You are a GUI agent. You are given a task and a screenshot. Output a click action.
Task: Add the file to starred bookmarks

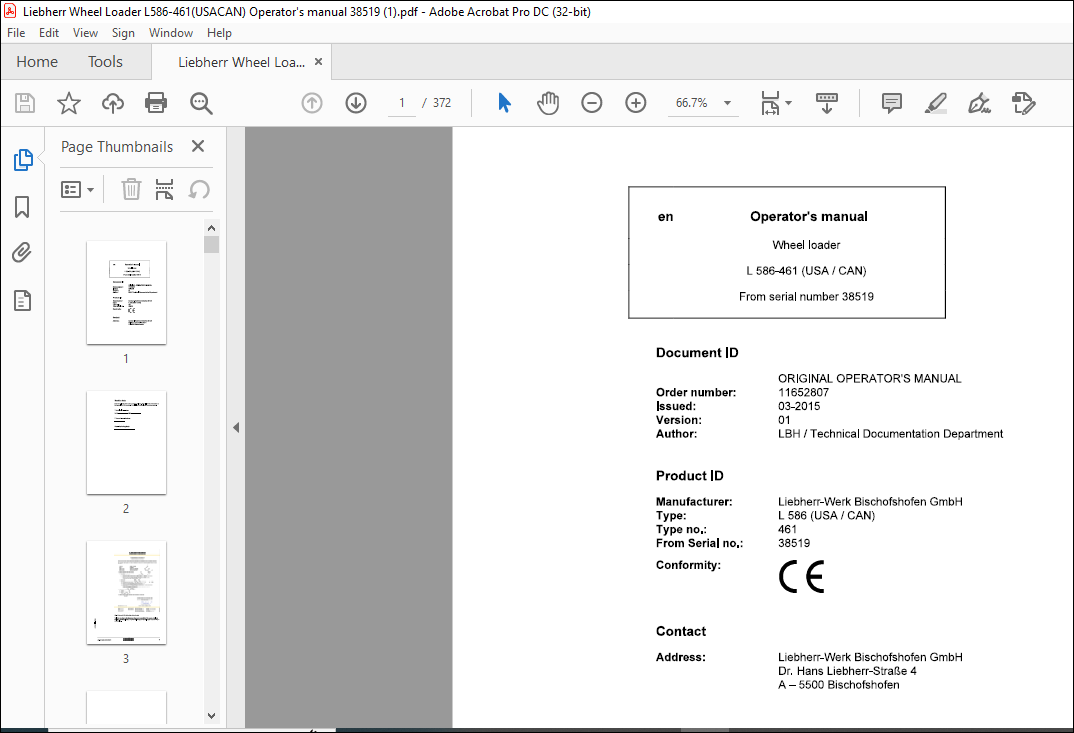click(x=68, y=103)
